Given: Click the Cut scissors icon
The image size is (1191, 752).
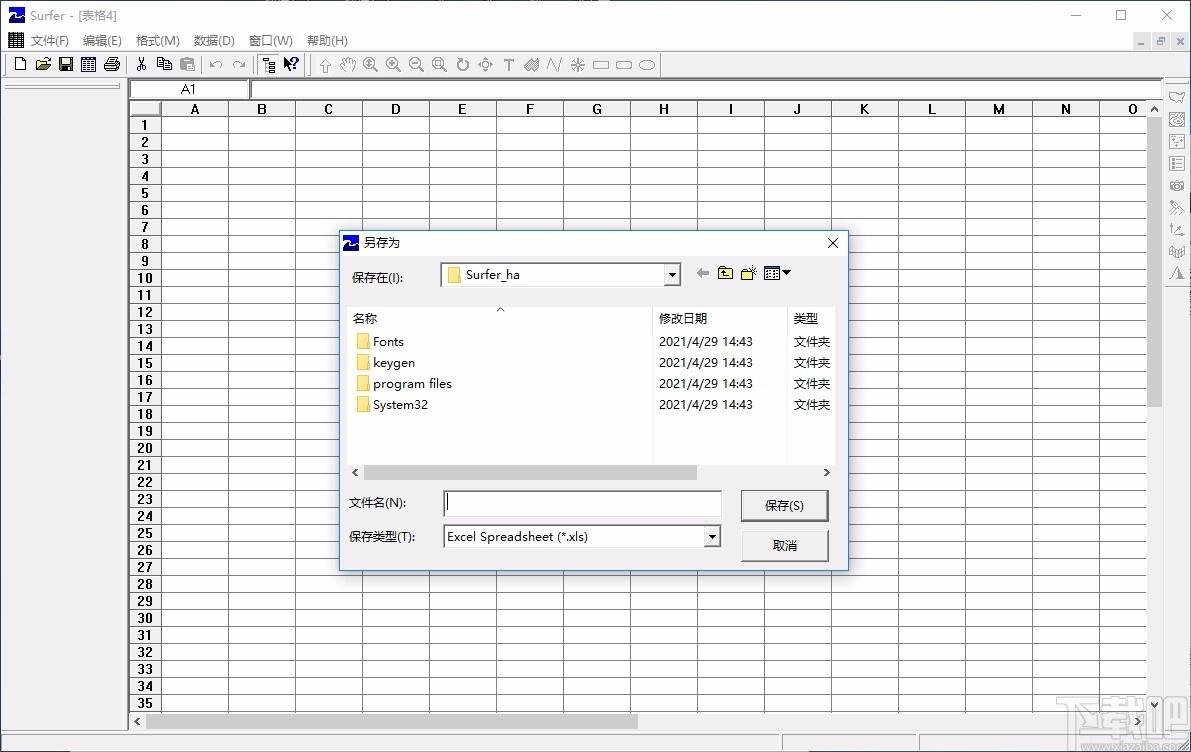Looking at the screenshot, I should point(141,65).
